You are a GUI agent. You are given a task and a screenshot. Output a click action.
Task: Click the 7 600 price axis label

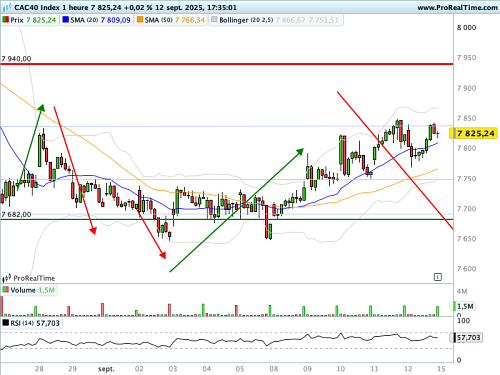pyautogui.click(x=466, y=269)
